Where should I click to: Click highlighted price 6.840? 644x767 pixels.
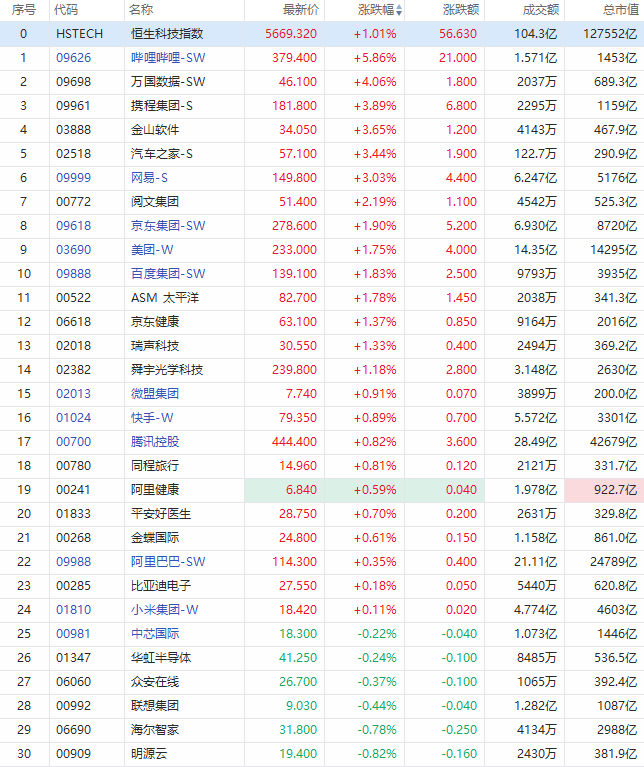coord(301,489)
